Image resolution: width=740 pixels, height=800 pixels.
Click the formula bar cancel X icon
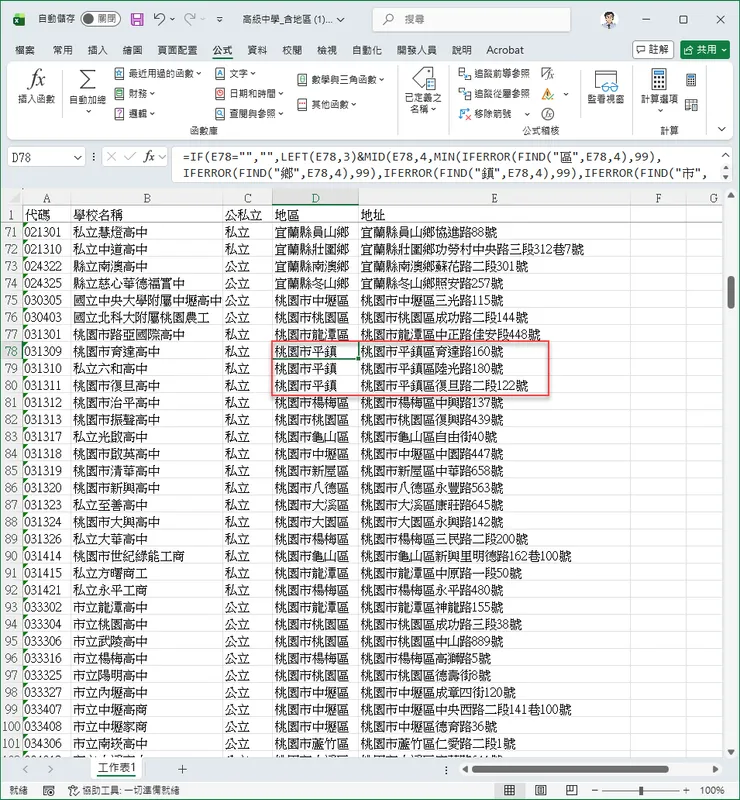(x=112, y=157)
